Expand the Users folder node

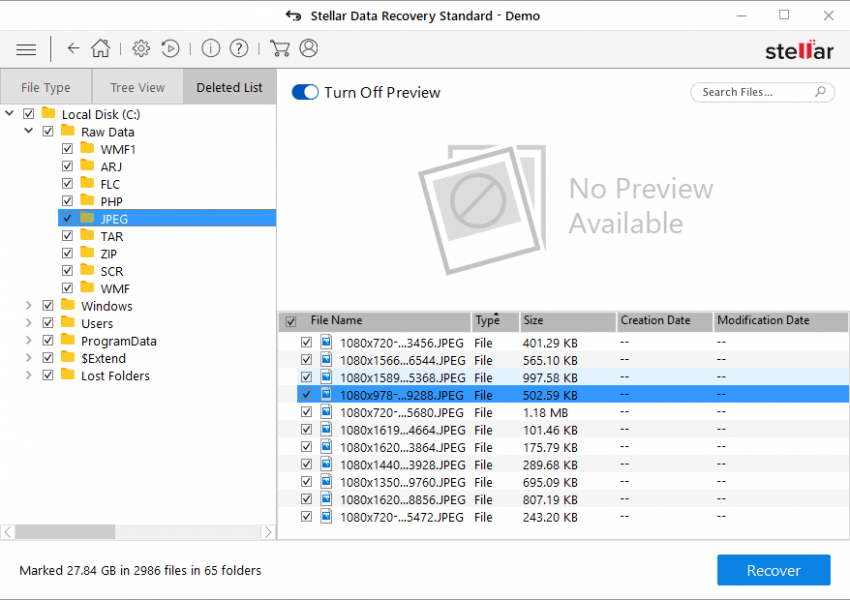[x=29, y=323]
